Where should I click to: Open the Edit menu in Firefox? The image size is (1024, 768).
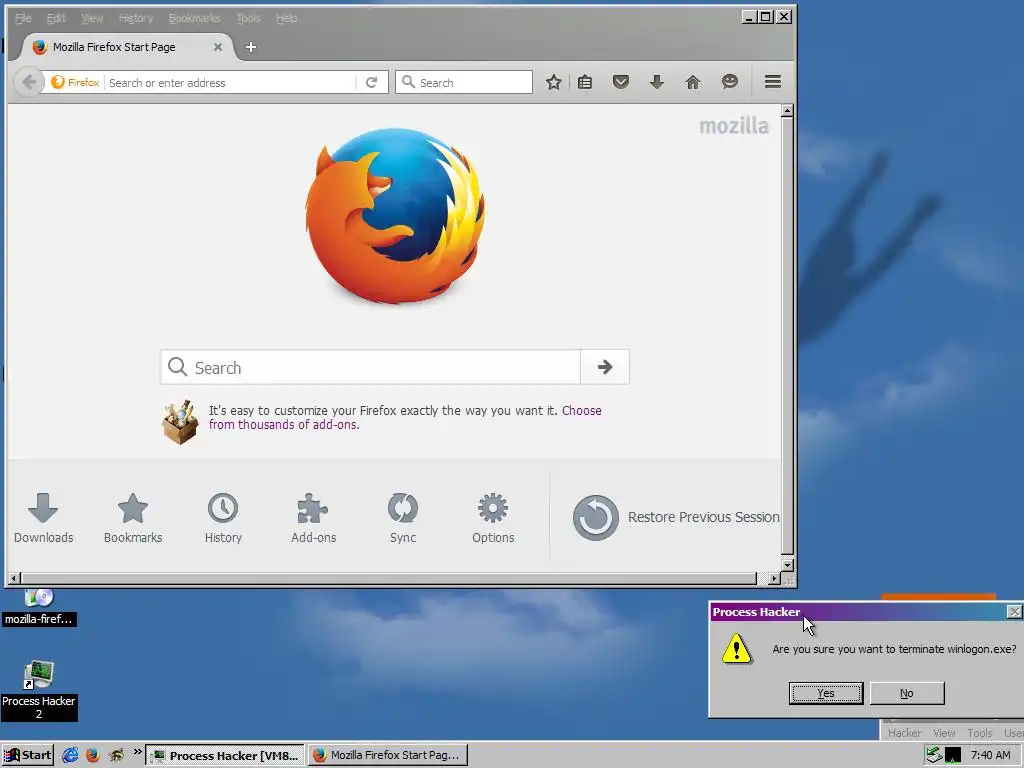56,18
